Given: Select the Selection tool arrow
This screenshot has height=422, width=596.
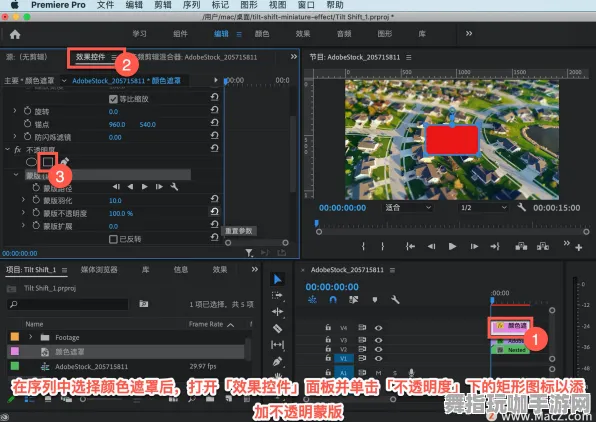Looking at the screenshot, I should (x=277, y=279).
